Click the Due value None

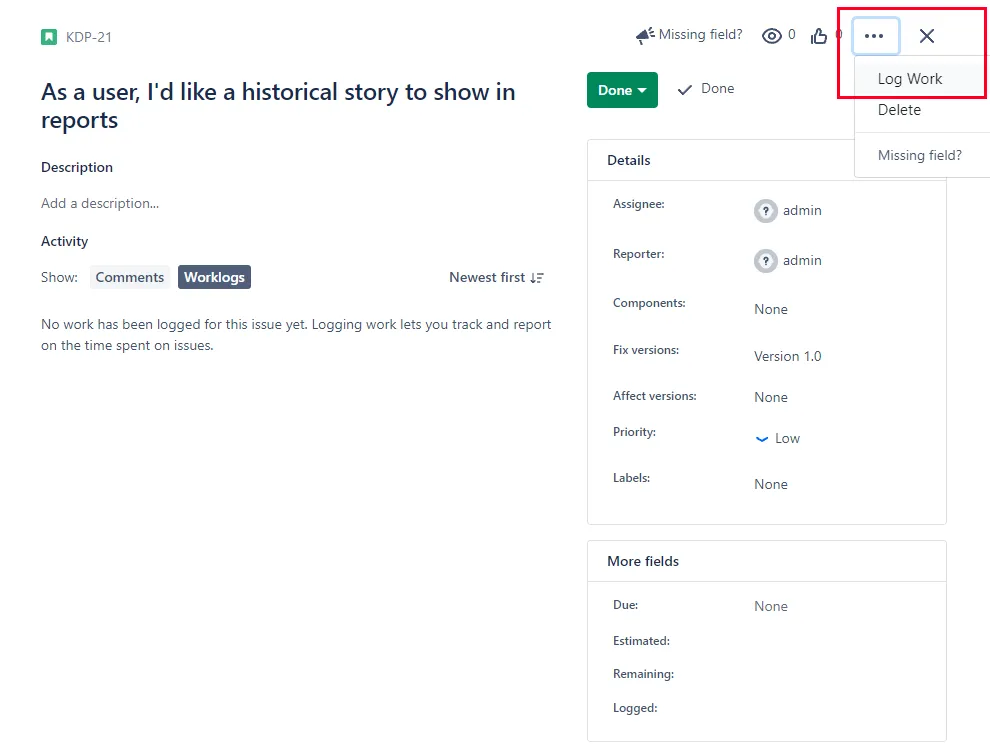(x=771, y=606)
